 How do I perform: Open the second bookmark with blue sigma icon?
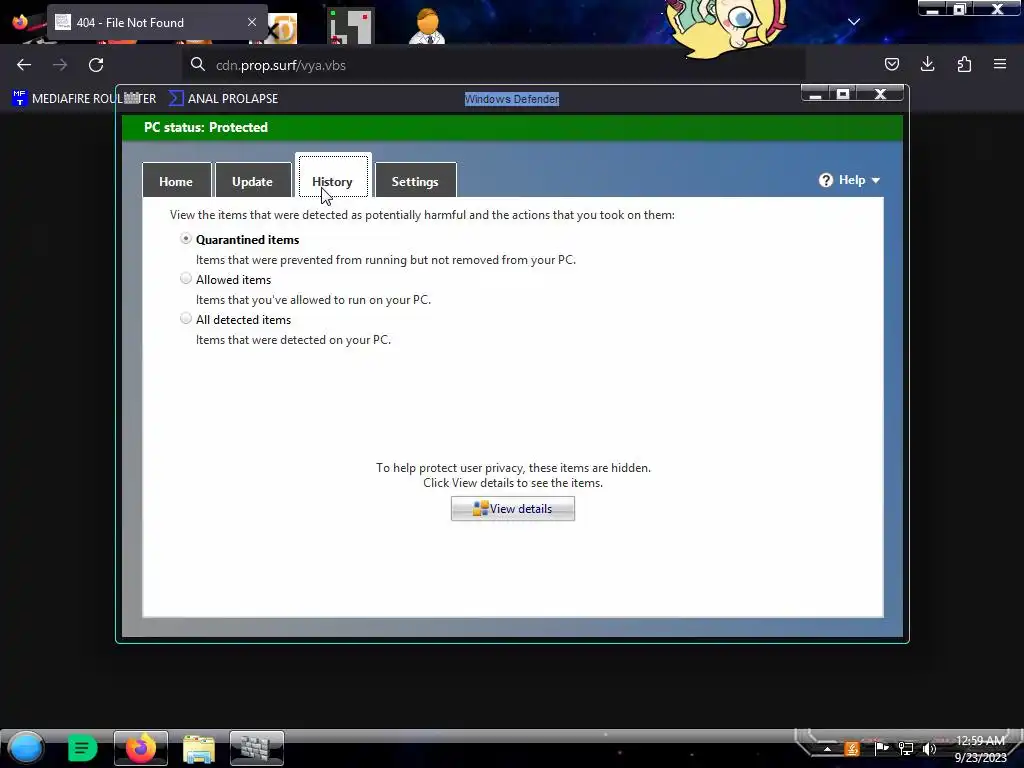223,99
